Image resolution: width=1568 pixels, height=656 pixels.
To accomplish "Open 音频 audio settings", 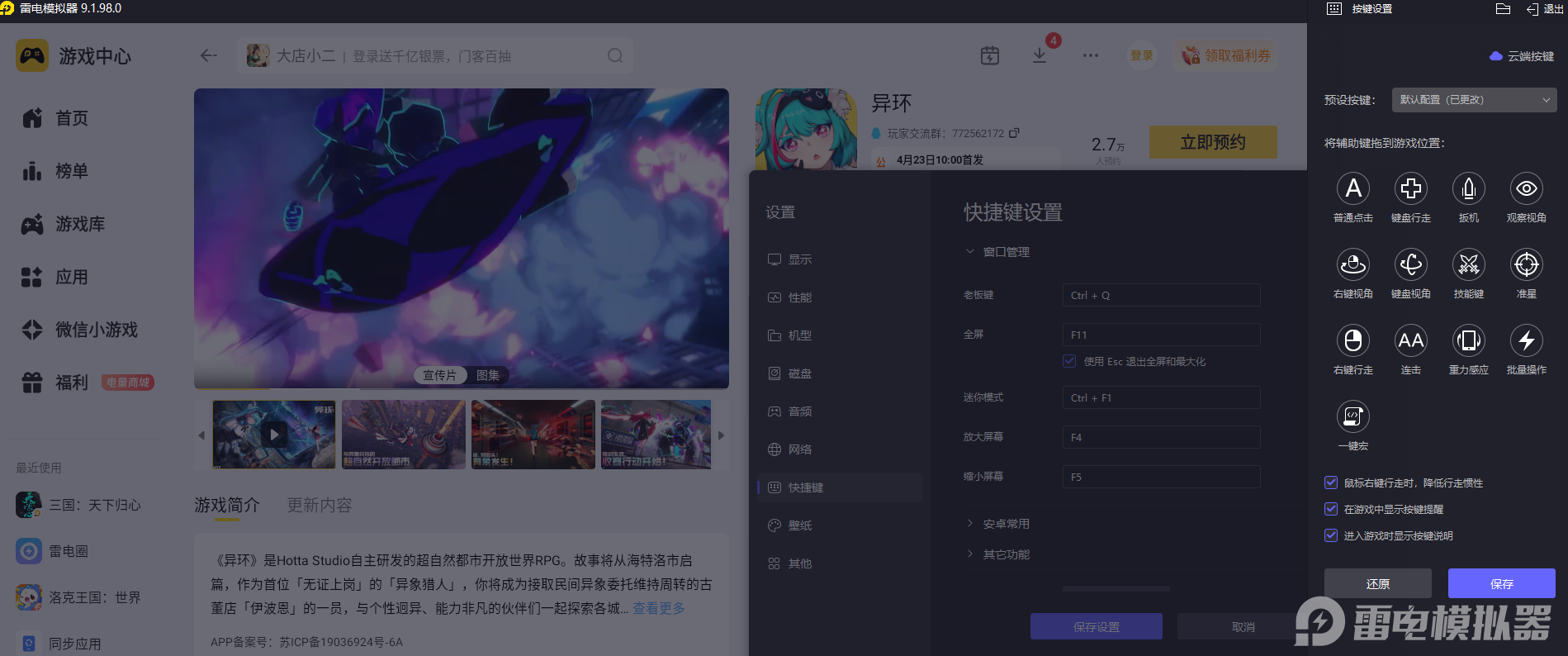I will tap(840, 411).
